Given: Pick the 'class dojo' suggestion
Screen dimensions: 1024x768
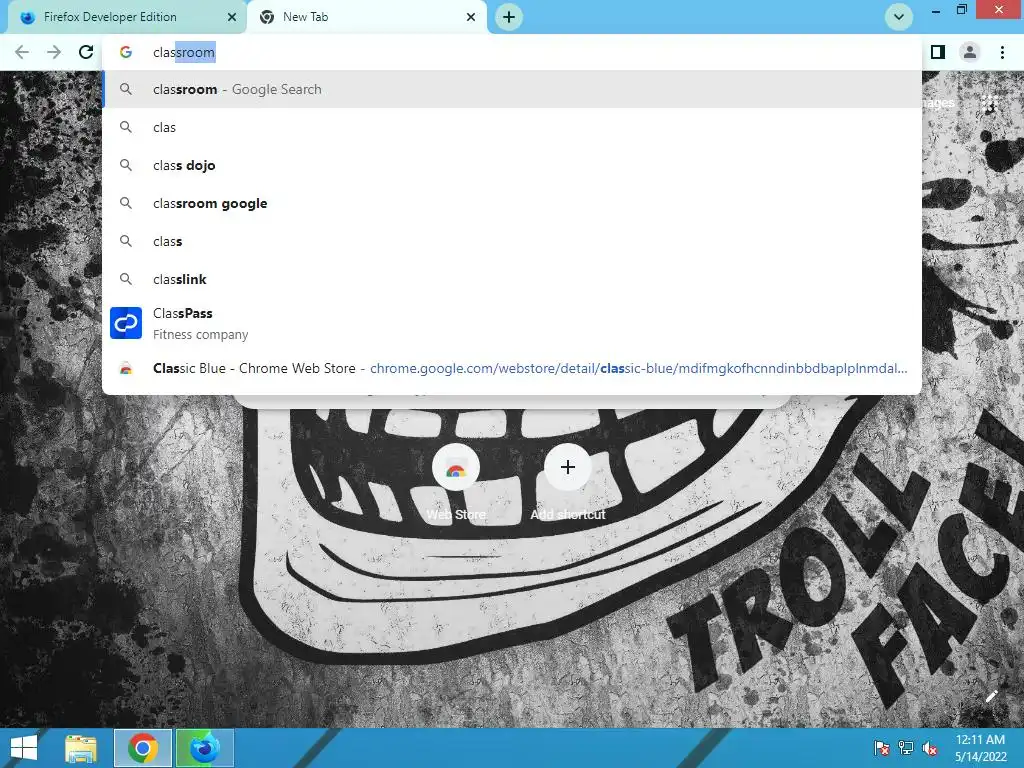Looking at the screenshot, I should click(512, 165).
